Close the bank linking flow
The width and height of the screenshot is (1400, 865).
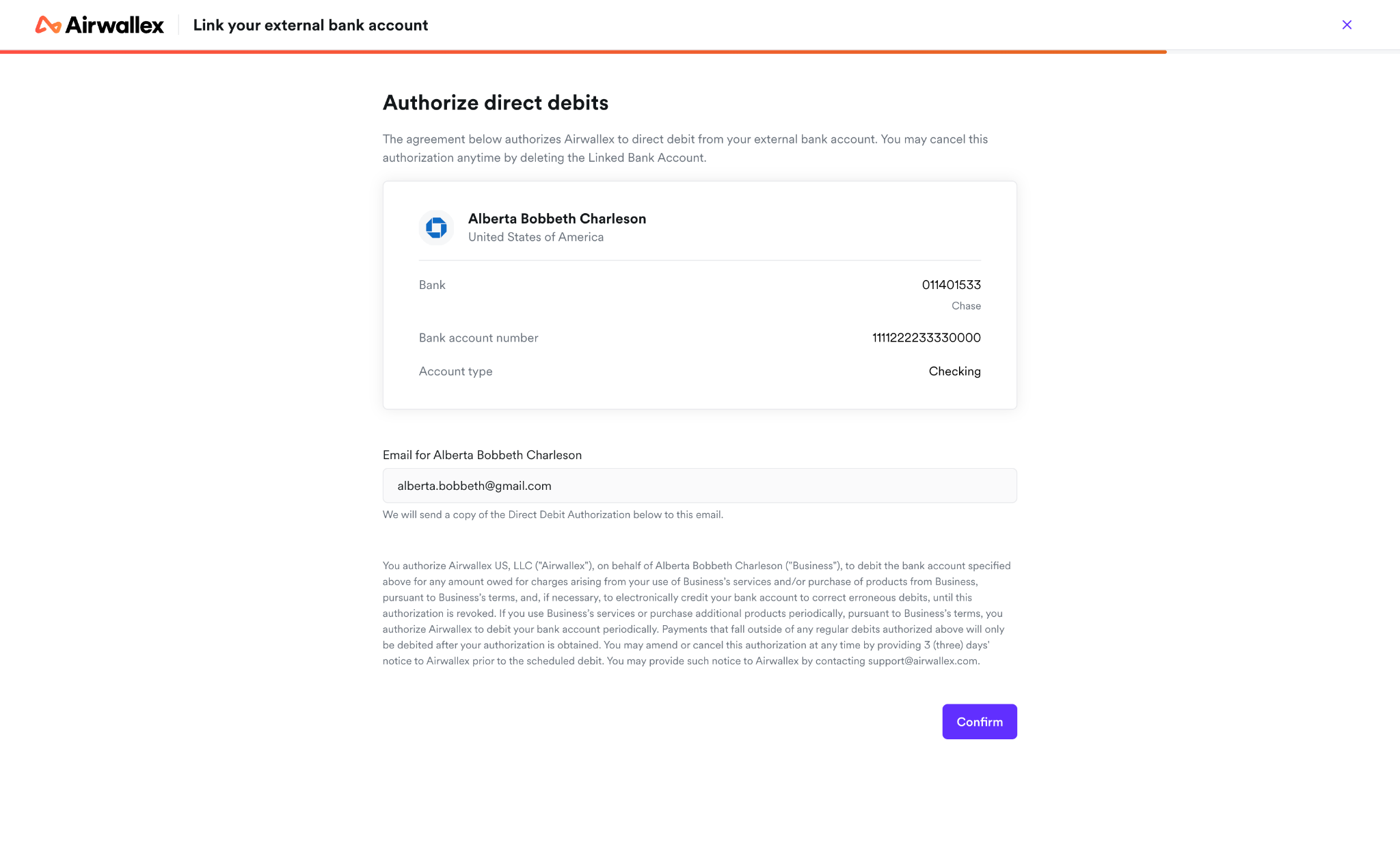[x=1347, y=25]
